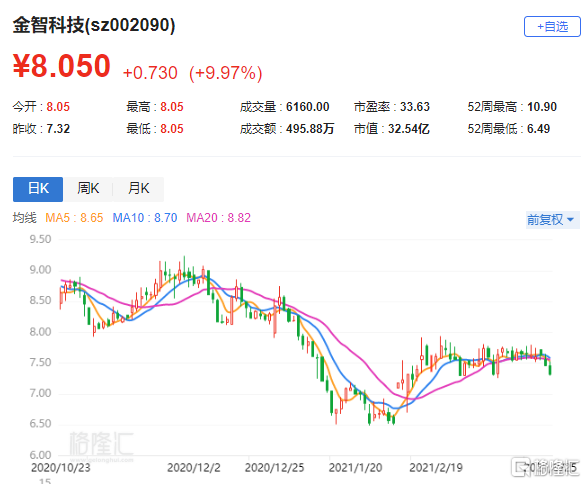Click the MA10 : 8.70 indicator label

(x=145, y=218)
